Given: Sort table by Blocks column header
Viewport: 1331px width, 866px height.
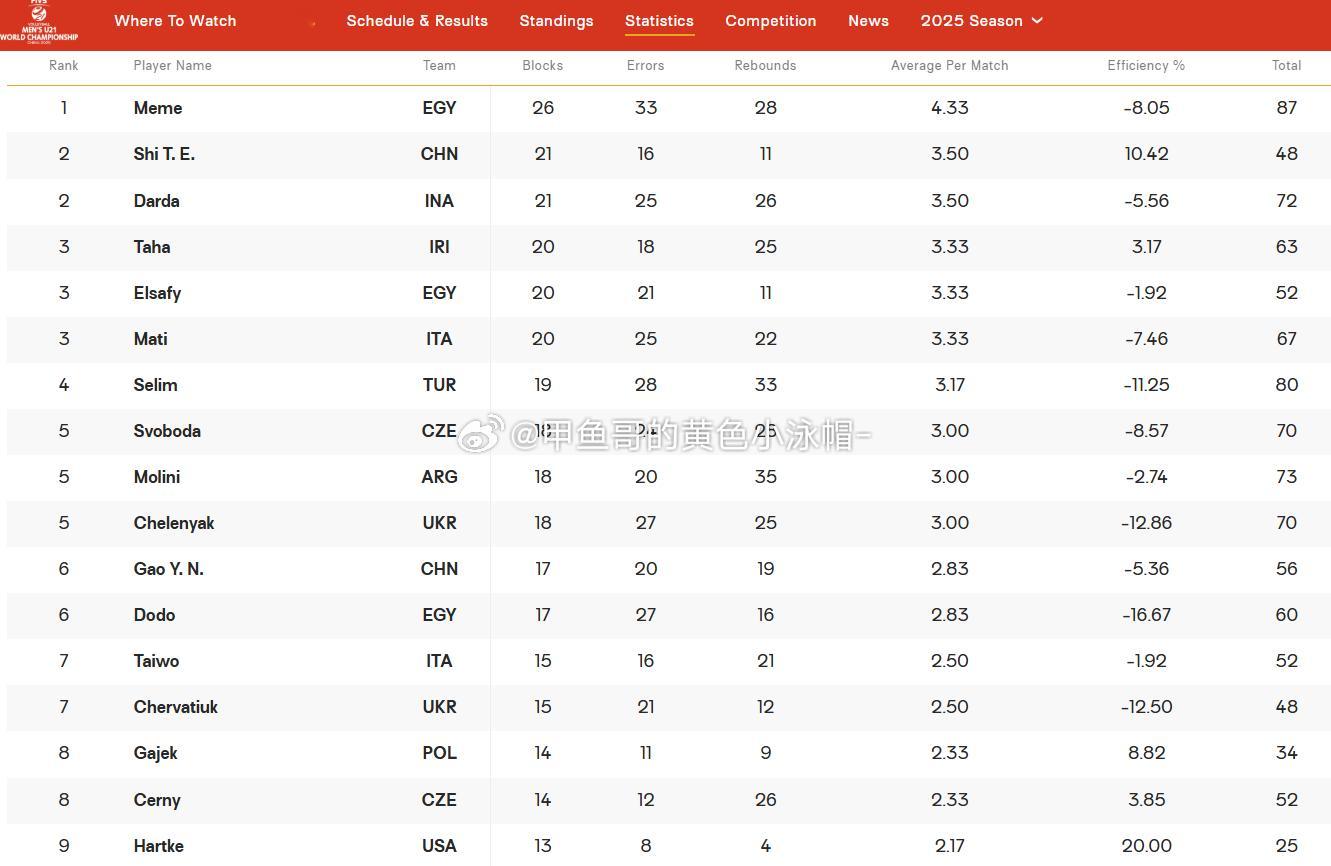Looking at the screenshot, I should 543,66.
